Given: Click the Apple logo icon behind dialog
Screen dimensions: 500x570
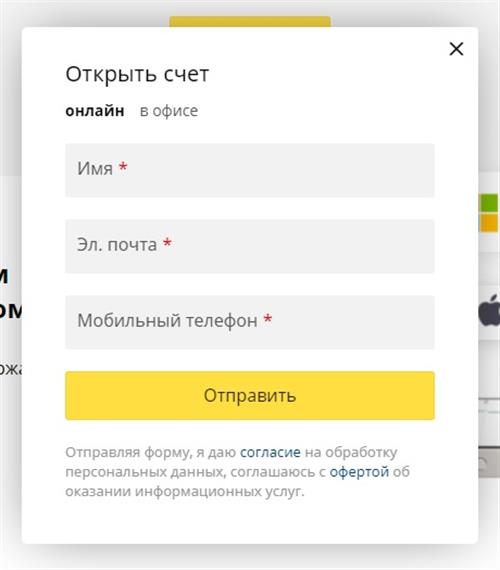Looking at the screenshot, I should pyautogui.click(x=489, y=311).
